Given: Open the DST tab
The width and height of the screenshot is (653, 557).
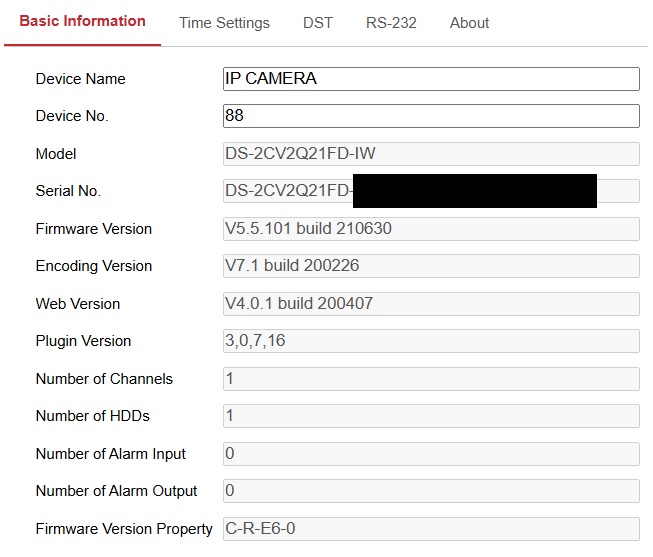Looking at the screenshot, I should click(x=318, y=23).
